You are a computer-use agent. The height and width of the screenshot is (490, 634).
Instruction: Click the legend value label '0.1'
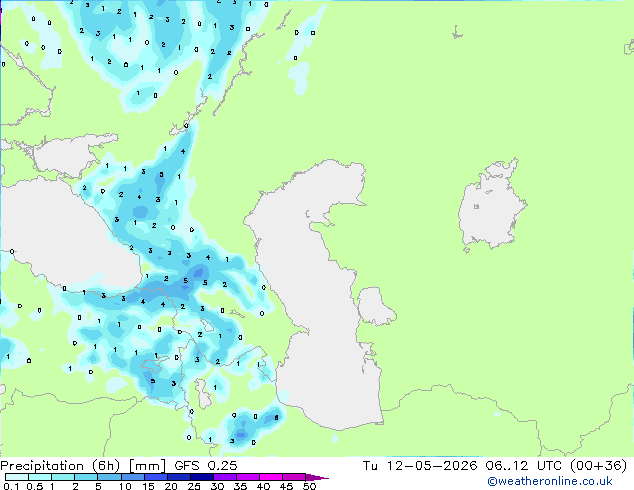pyautogui.click(x=11, y=486)
